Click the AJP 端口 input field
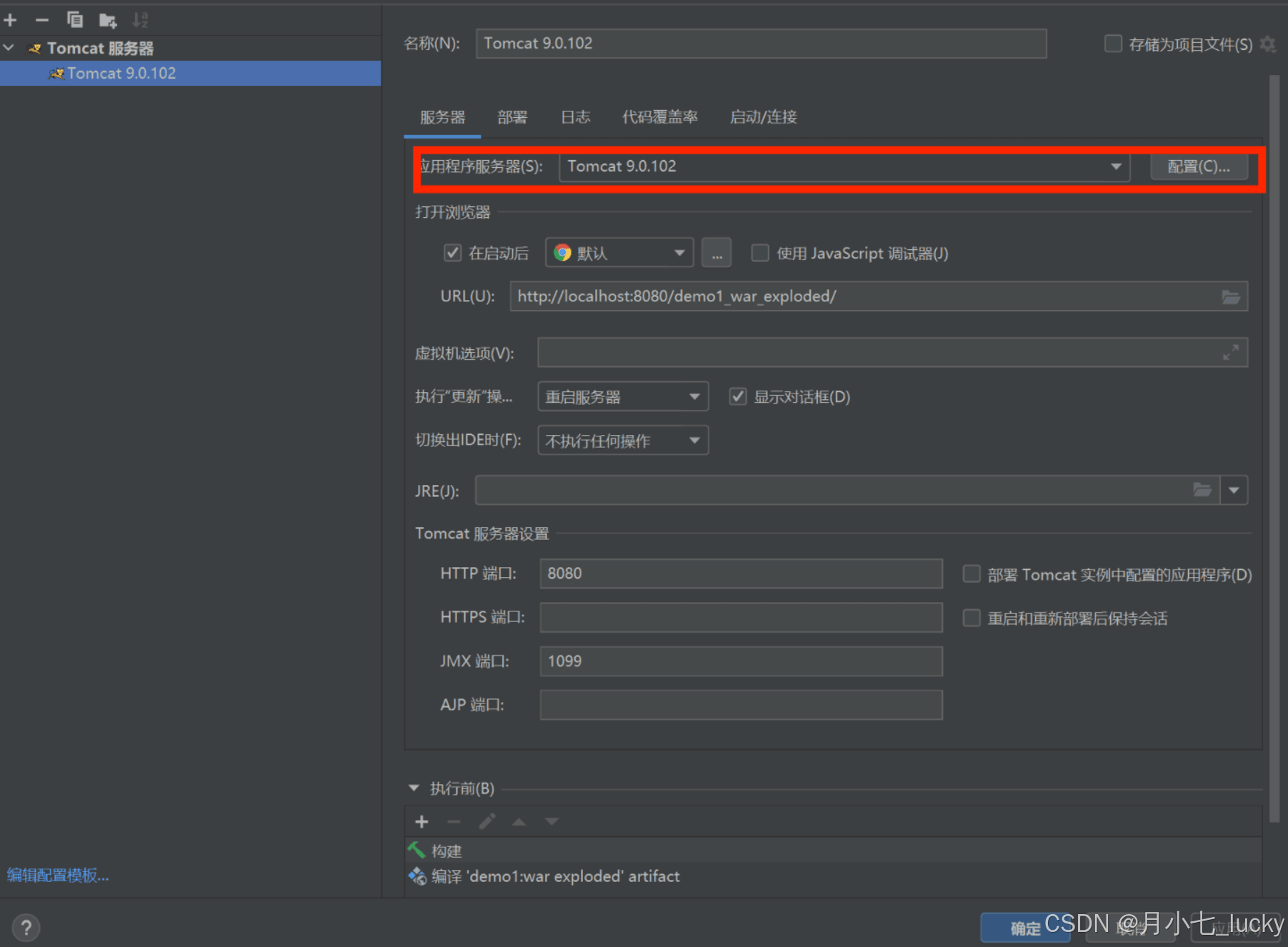Screen dimensions: 1288x947 pos(741,705)
